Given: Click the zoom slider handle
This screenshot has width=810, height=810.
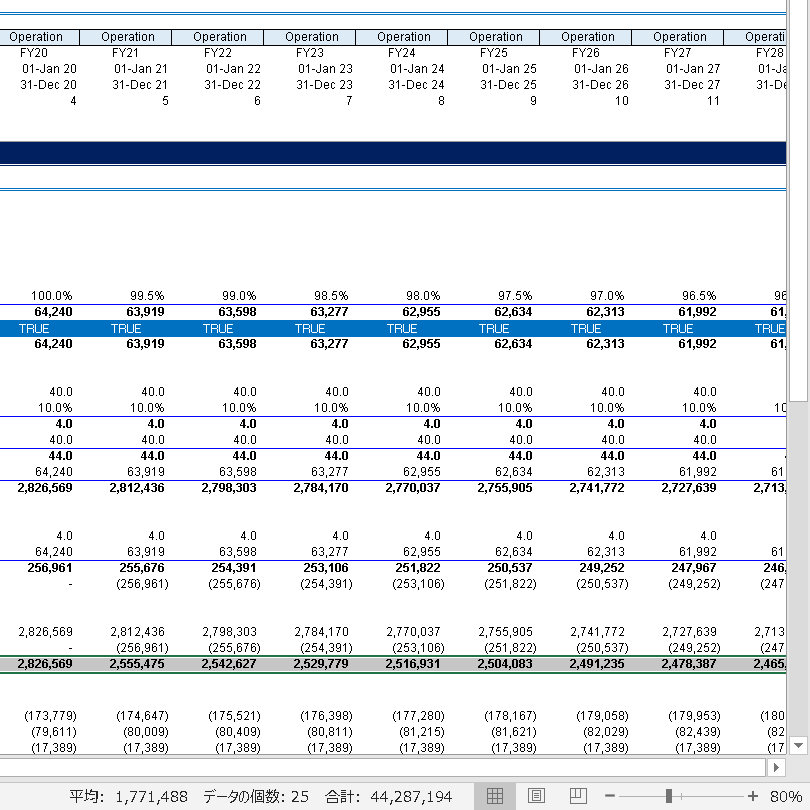Looking at the screenshot, I should (x=668, y=796).
